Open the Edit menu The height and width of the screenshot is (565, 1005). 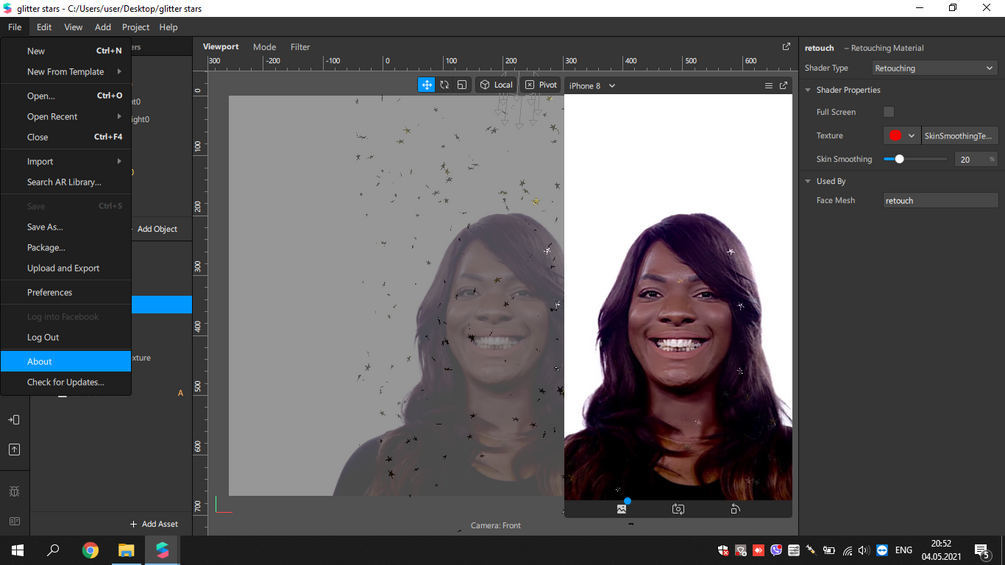(x=44, y=27)
